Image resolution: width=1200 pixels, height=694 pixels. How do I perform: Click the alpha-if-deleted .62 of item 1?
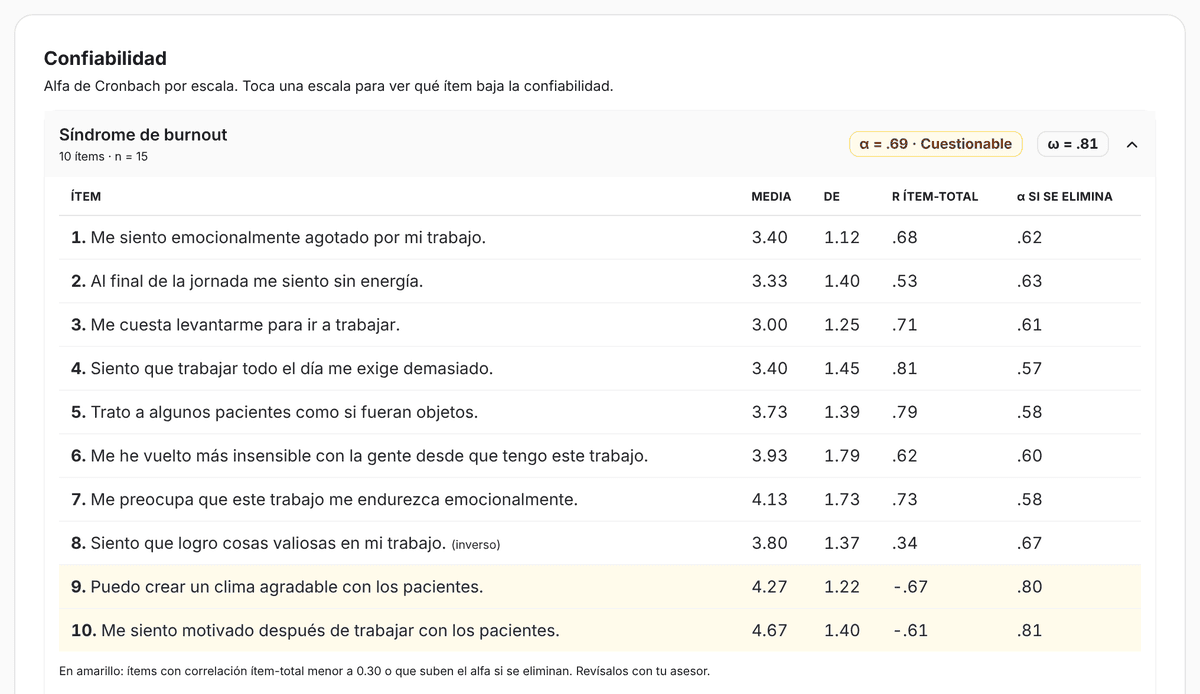[x=1029, y=238]
